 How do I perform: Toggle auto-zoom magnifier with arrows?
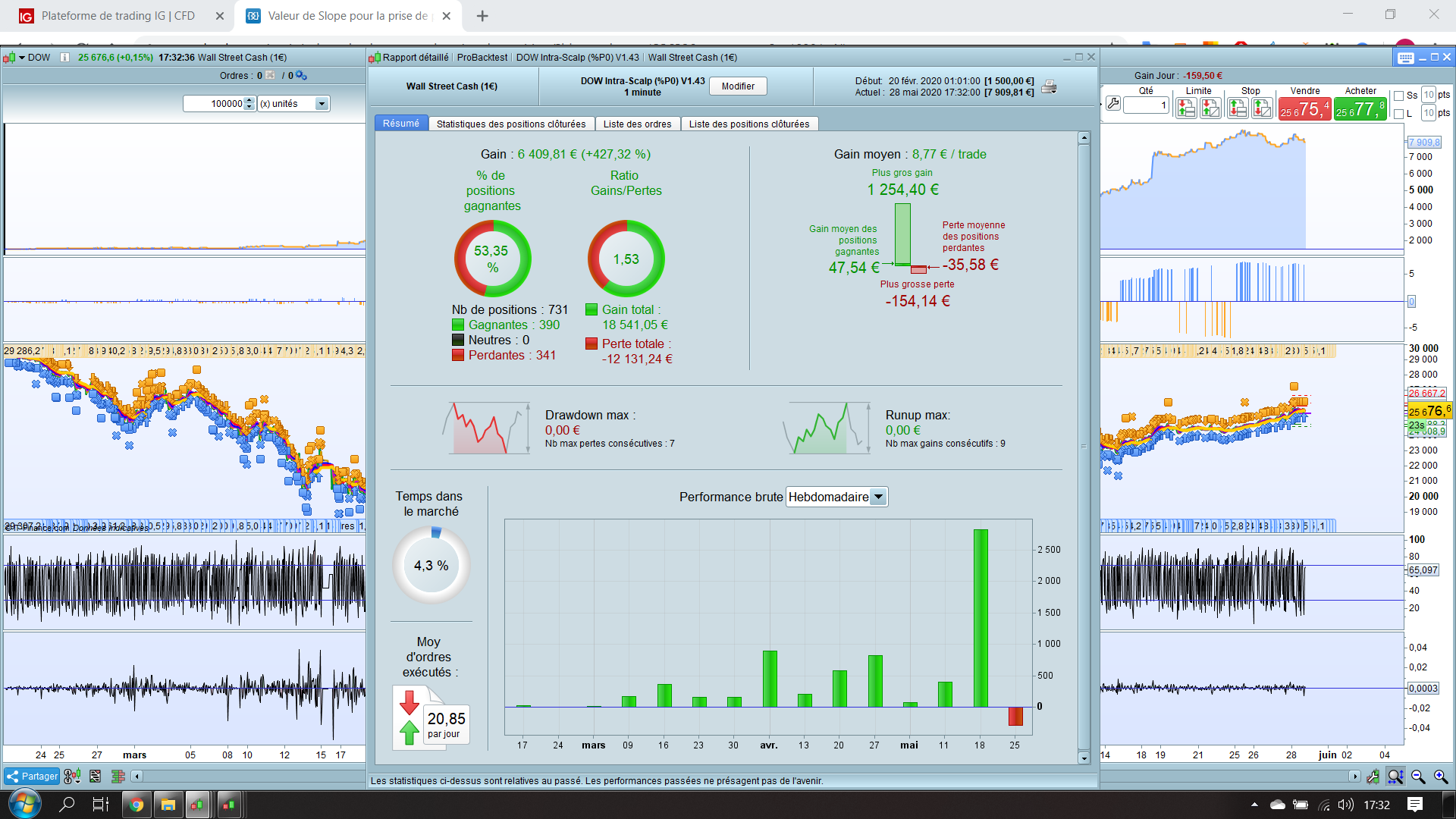tap(1395, 777)
